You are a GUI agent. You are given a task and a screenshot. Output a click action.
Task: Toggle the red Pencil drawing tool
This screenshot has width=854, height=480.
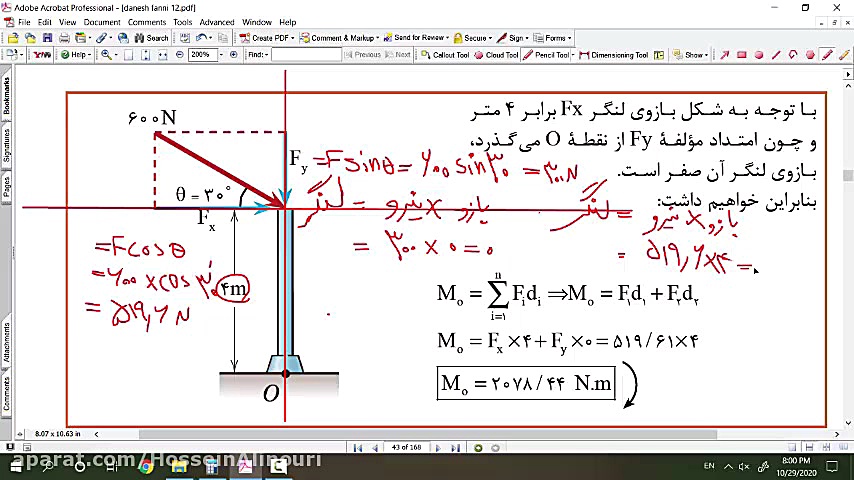(827, 55)
